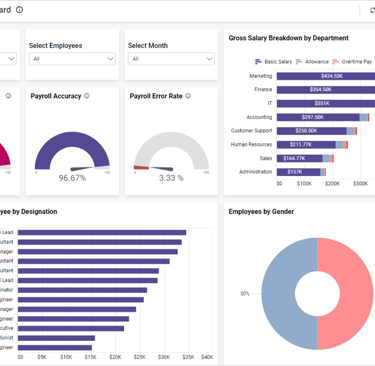
Task: Click the 50% label beside donut chart
Action: tap(245, 294)
